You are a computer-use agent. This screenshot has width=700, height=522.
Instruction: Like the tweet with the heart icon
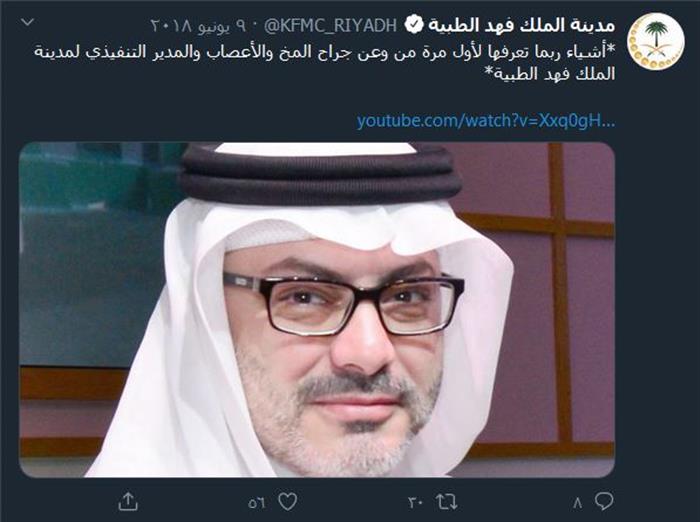pos(288,502)
